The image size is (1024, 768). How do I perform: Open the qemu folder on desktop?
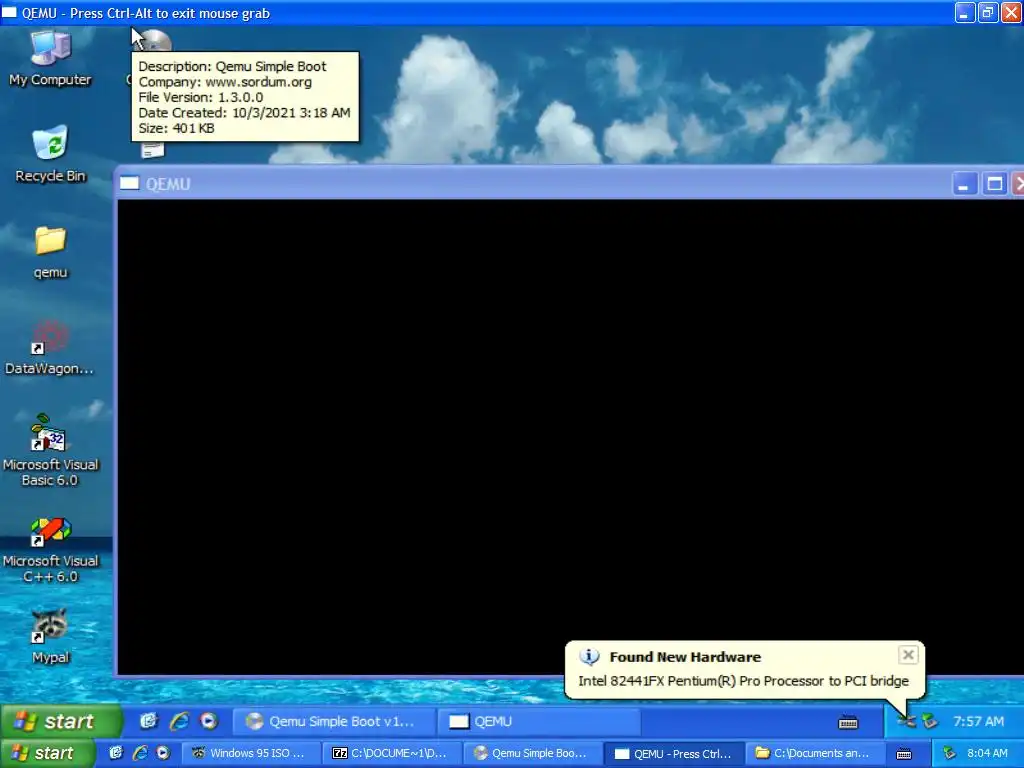(50, 252)
